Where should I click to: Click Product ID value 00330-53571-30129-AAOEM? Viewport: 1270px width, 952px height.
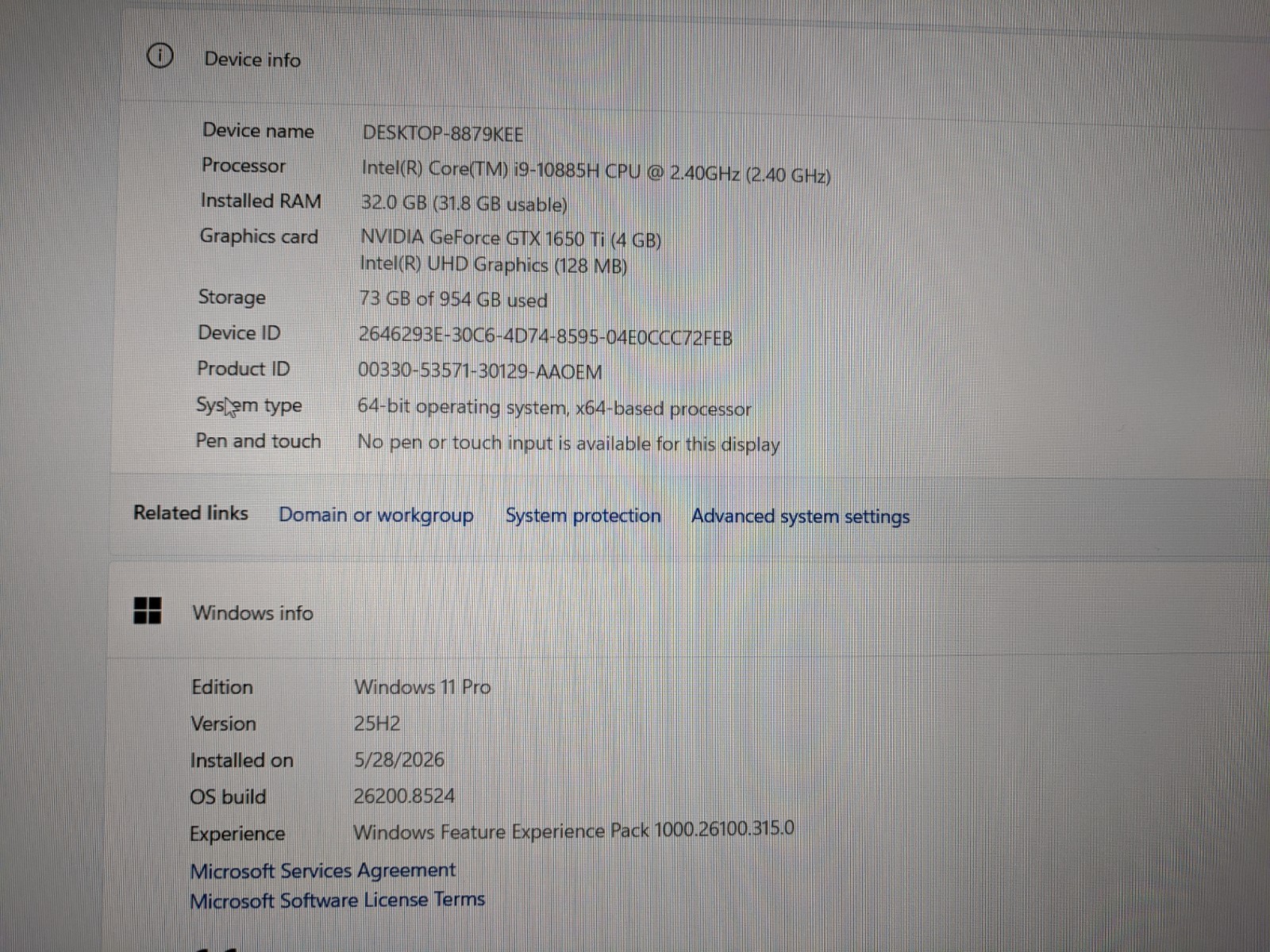[x=480, y=370]
